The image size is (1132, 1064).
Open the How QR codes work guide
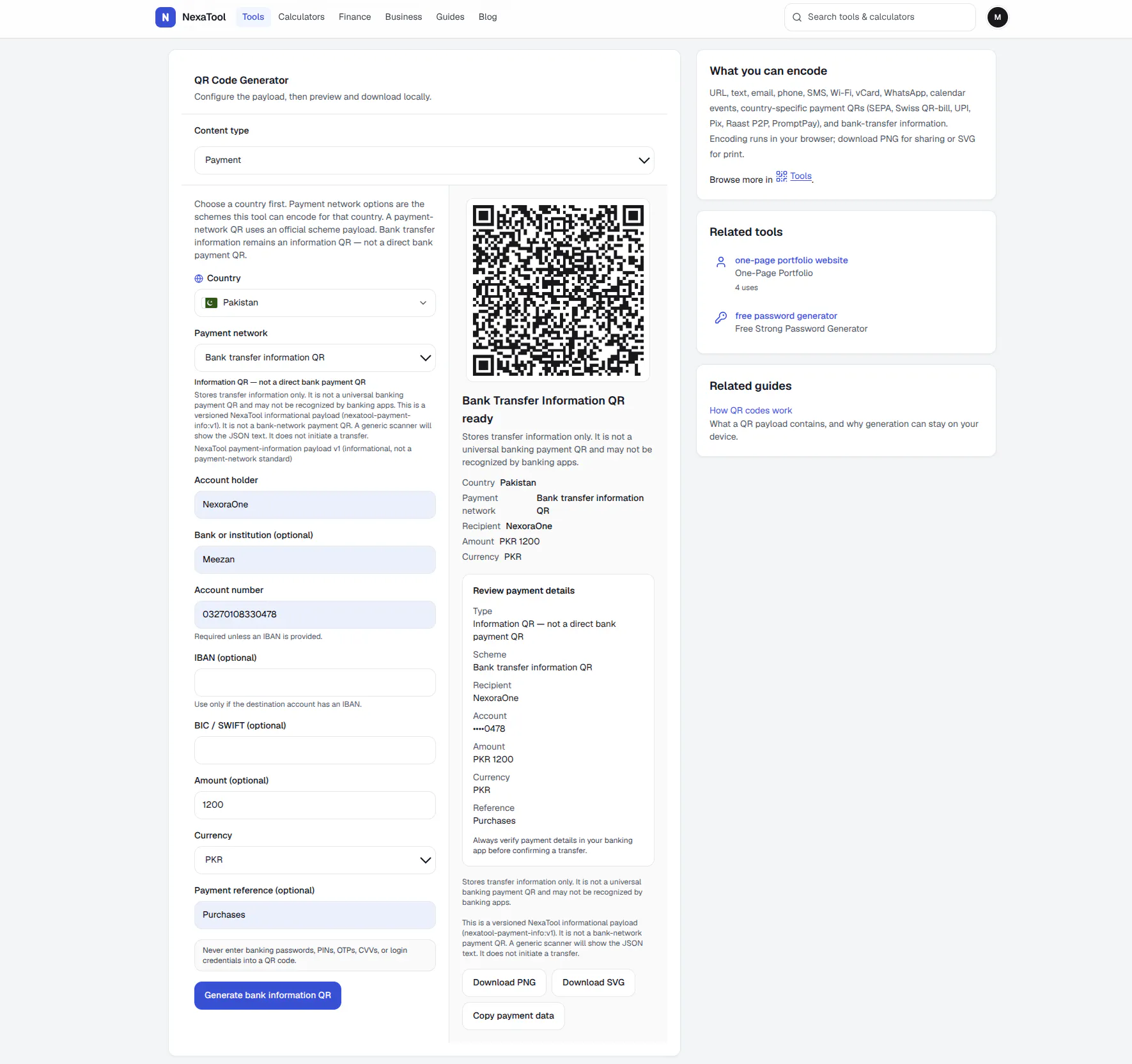[x=750, y=411]
